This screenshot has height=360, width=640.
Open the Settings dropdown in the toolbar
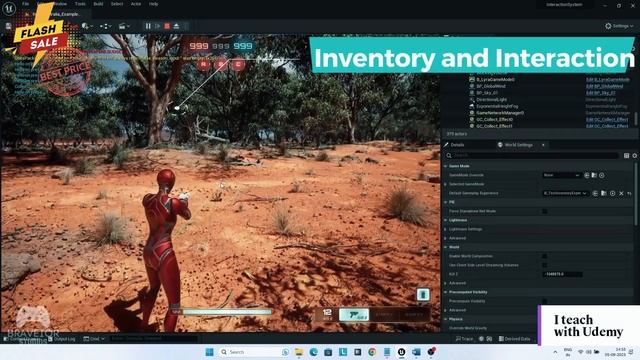(x=619, y=26)
